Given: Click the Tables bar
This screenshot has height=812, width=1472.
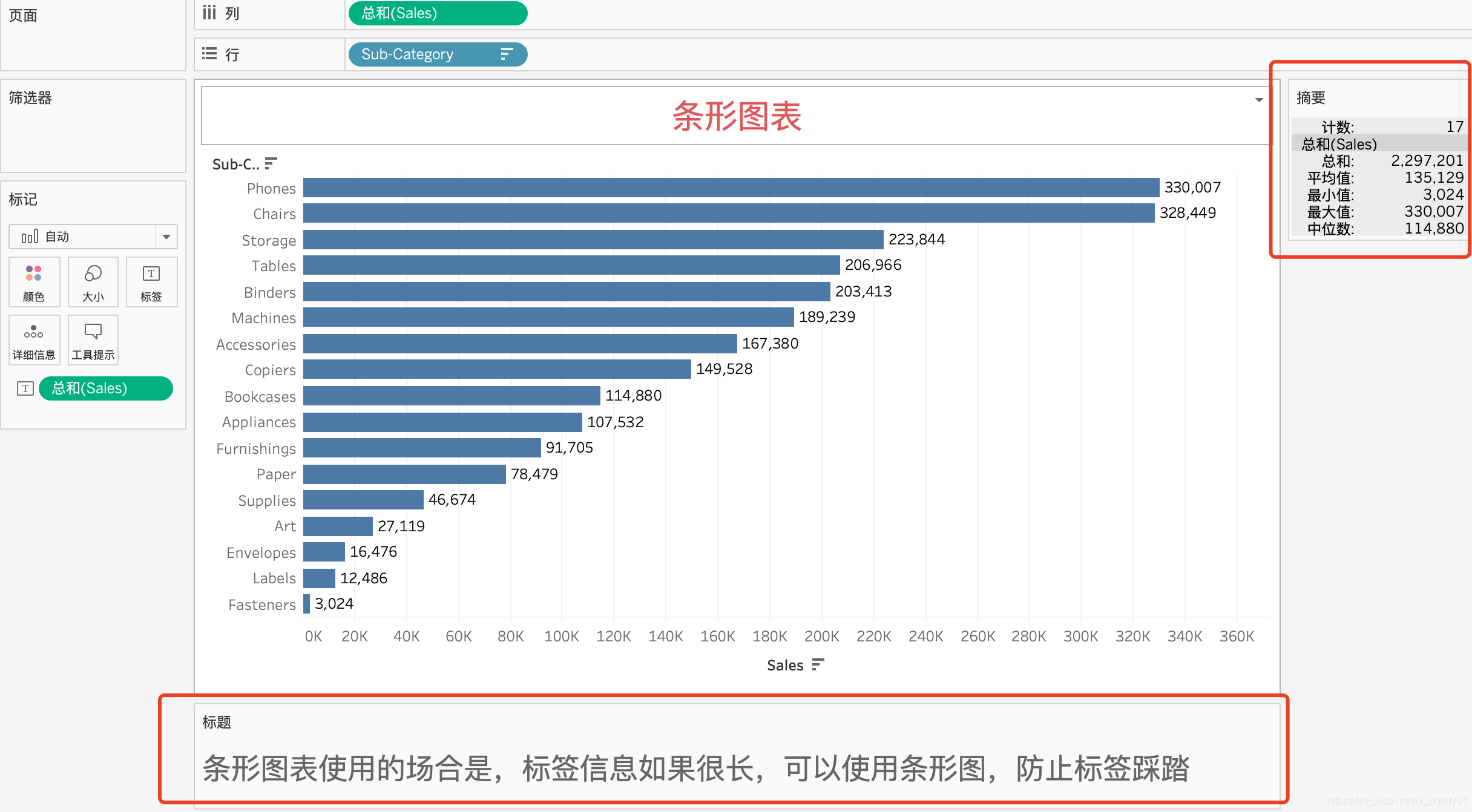Looking at the screenshot, I should pyautogui.click(x=571, y=265).
